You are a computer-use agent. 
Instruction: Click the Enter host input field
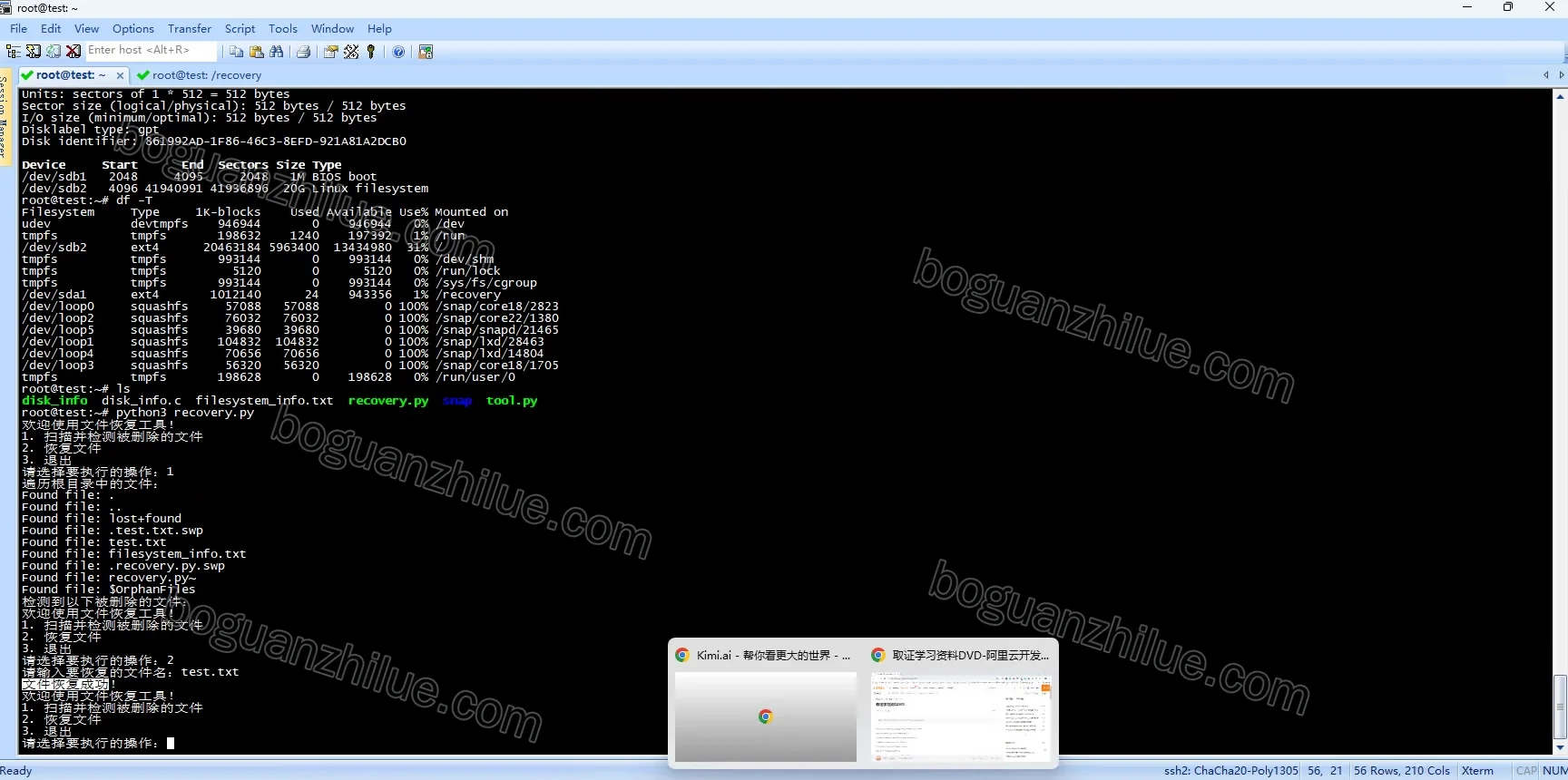click(x=152, y=51)
